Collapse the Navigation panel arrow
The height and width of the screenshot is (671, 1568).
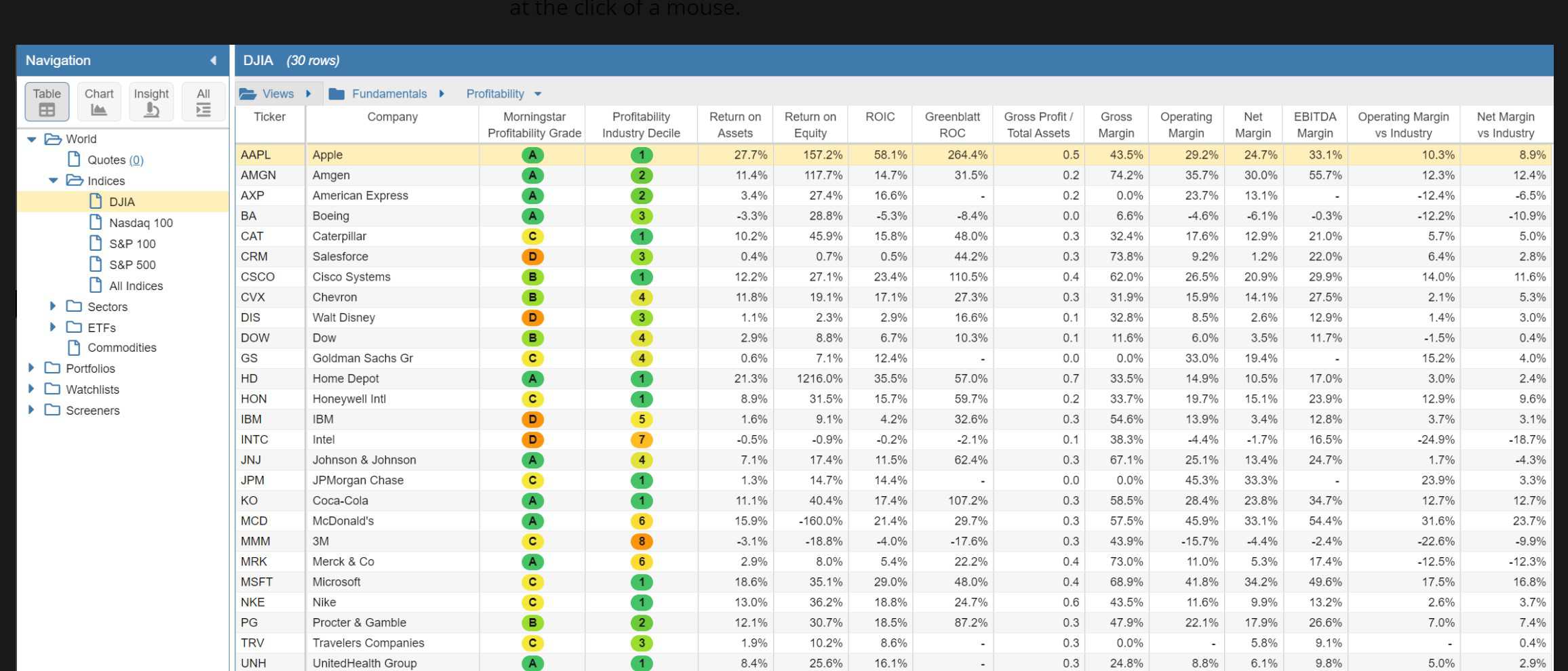point(213,60)
